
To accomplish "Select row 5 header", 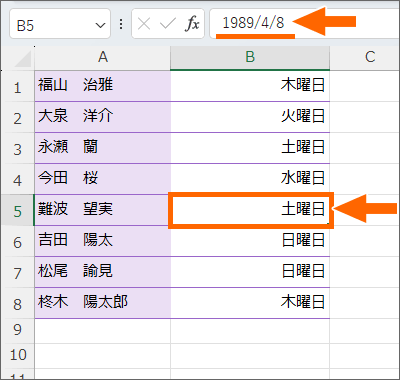I will pos(17,210).
